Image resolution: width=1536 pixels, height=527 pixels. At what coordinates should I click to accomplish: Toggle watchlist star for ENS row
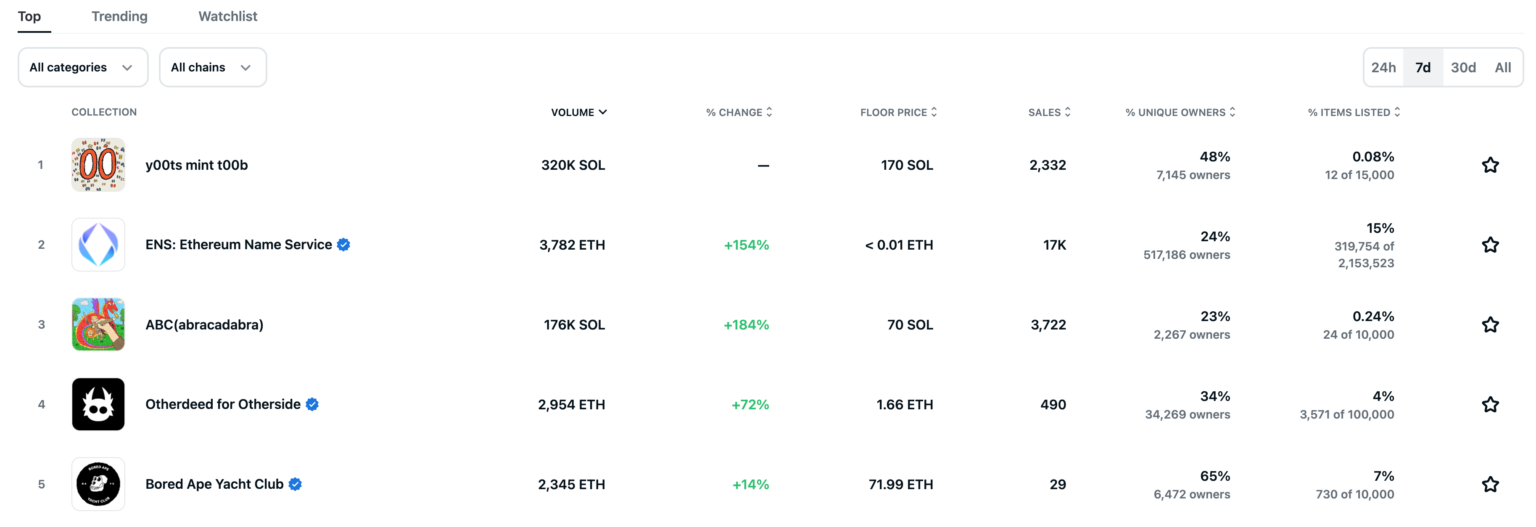pos(1490,245)
